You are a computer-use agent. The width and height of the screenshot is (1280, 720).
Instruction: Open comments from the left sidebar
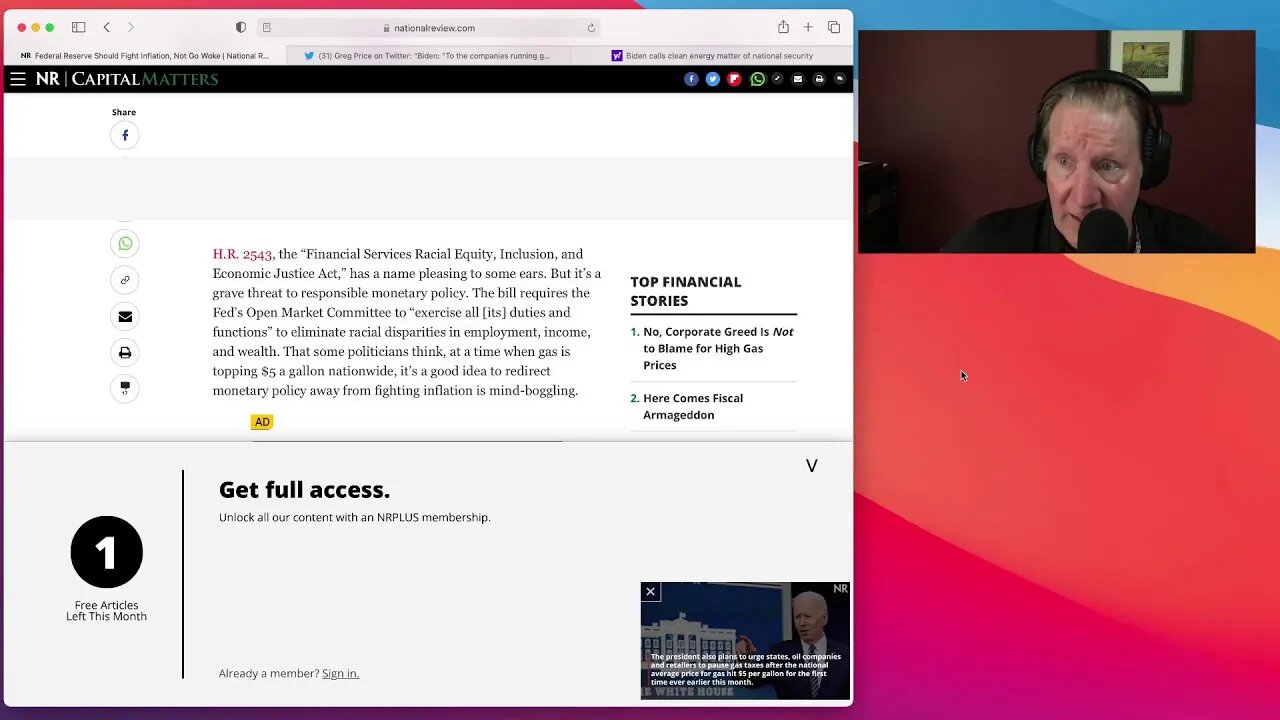click(x=125, y=388)
